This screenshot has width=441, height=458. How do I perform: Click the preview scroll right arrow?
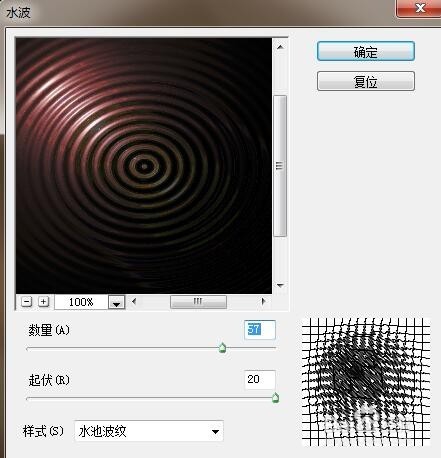pyautogui.click(x=263, y=302)
